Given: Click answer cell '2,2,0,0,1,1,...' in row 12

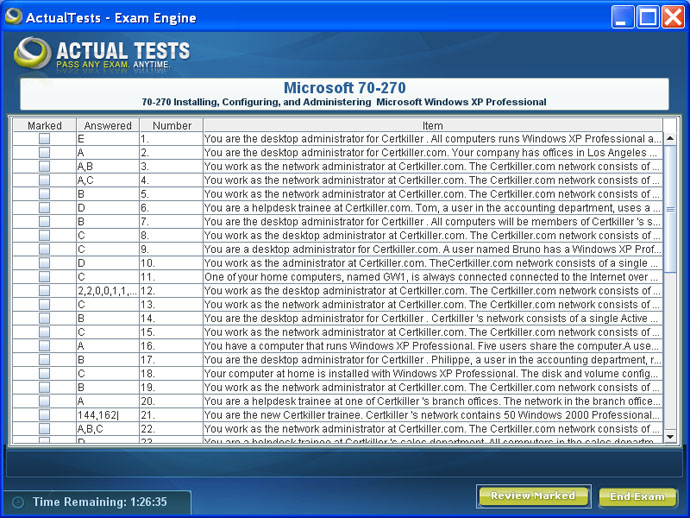Looking at the screenshot, I should click(x=108, y=290).
